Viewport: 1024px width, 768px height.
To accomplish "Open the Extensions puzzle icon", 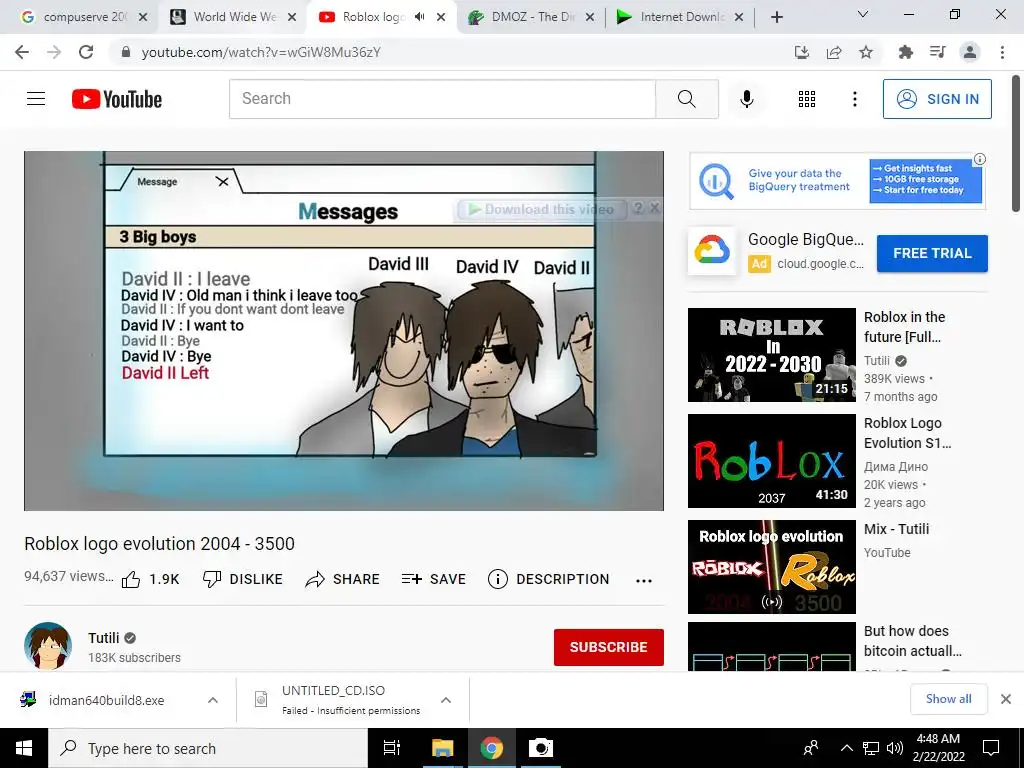I will tap(905, 52).
